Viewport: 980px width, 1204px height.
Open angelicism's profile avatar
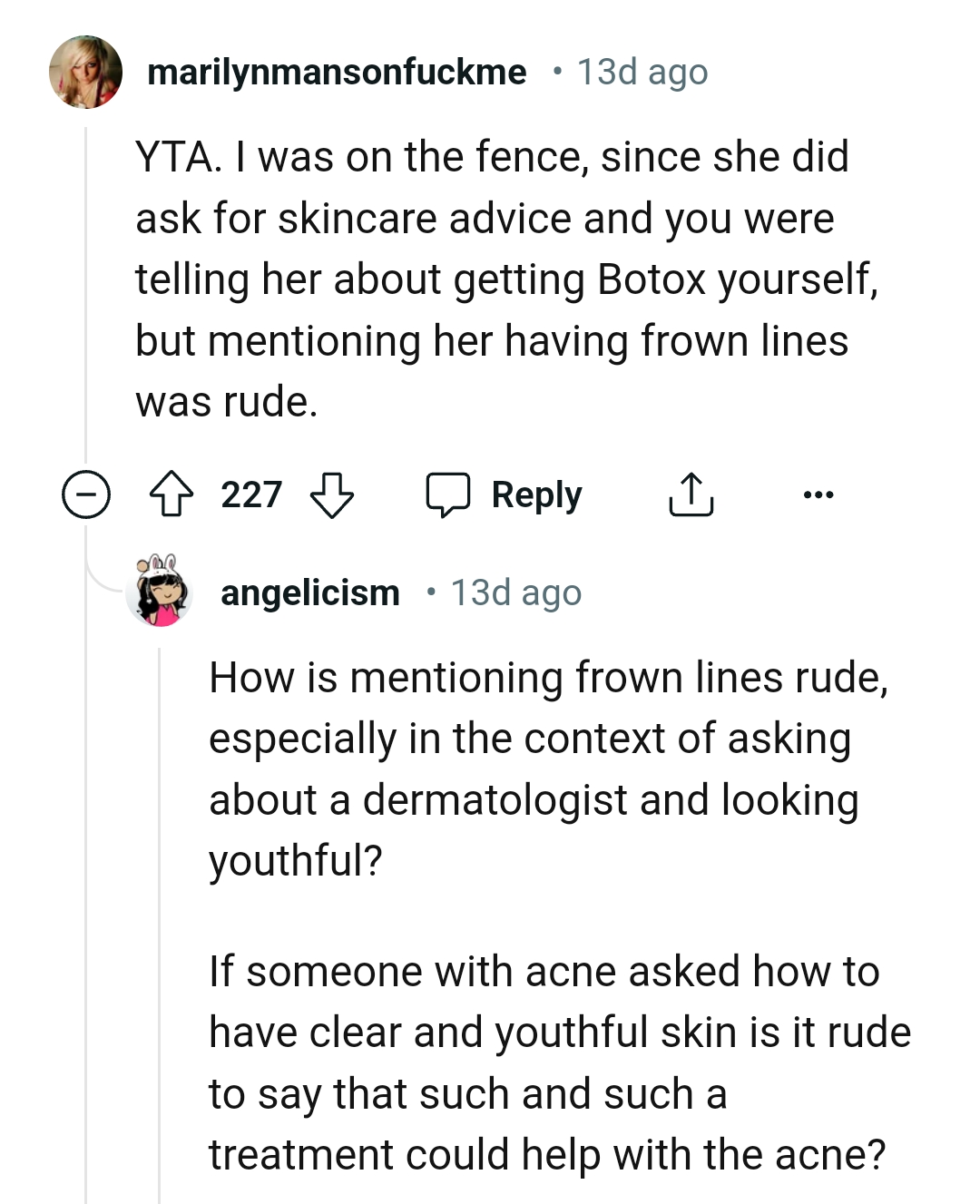point(162,592)
